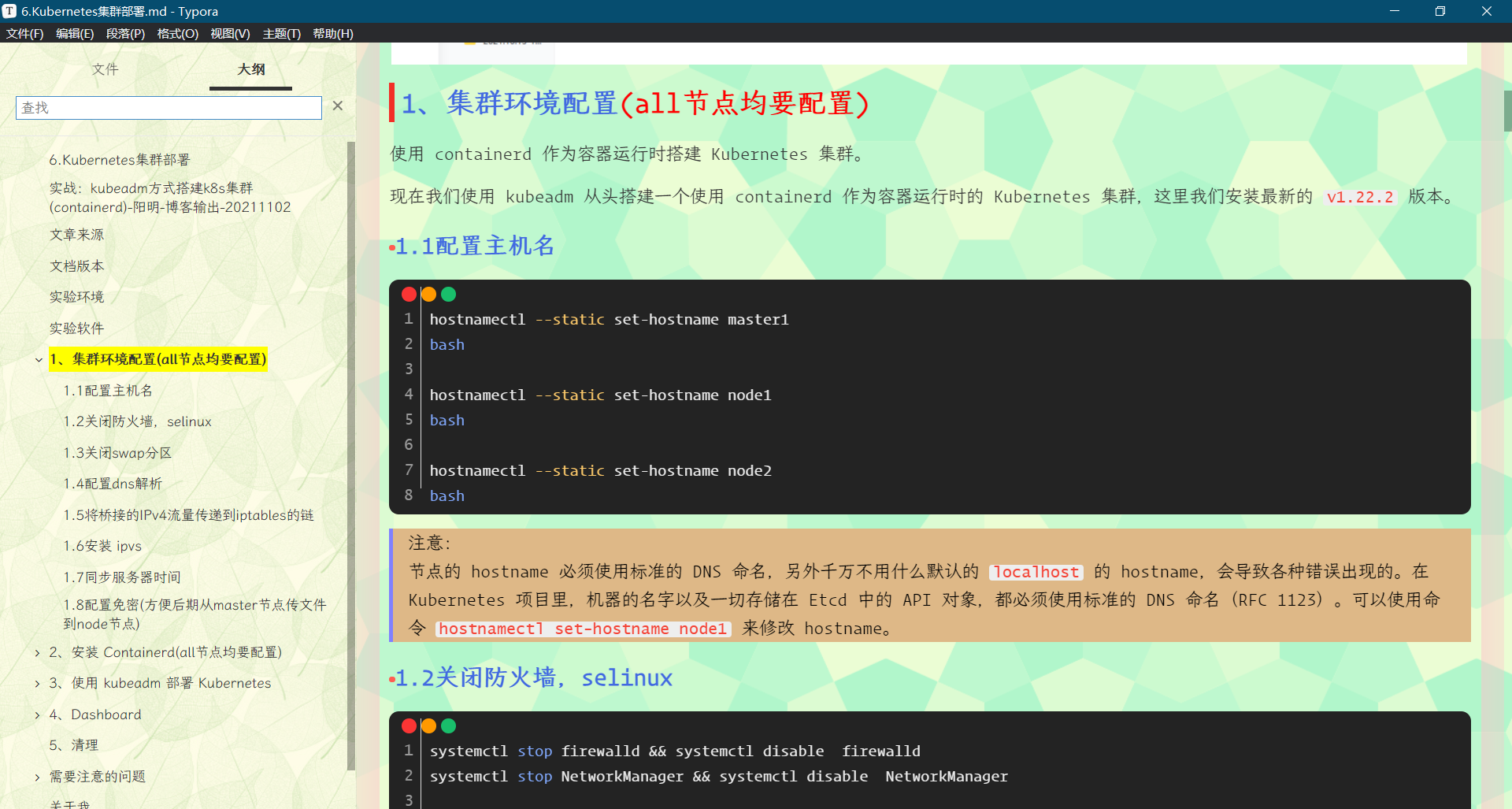Jump to 1.2关闭防火墙，selinux in the outline

138,421
